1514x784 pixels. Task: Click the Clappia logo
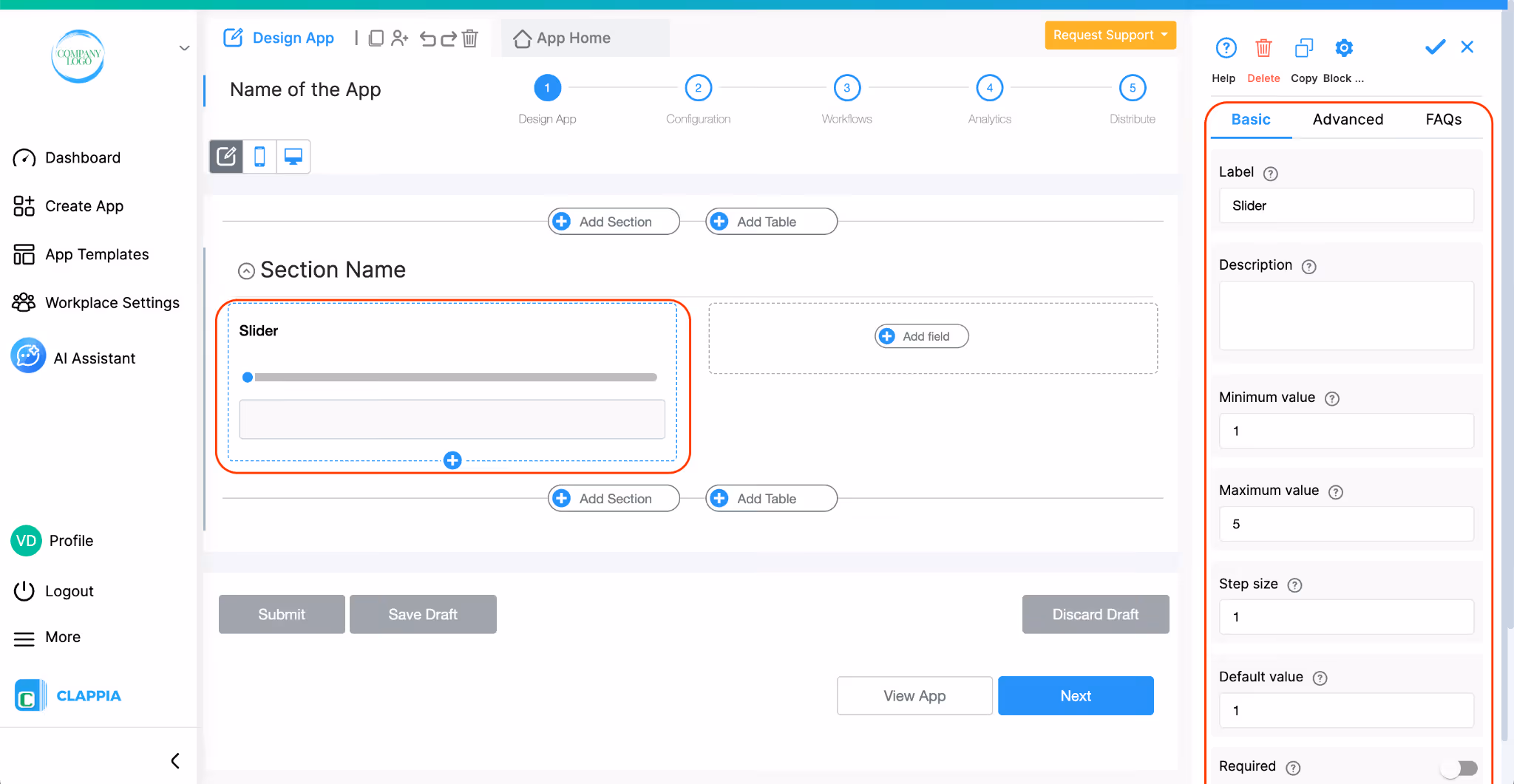click(x=68, y=696)
